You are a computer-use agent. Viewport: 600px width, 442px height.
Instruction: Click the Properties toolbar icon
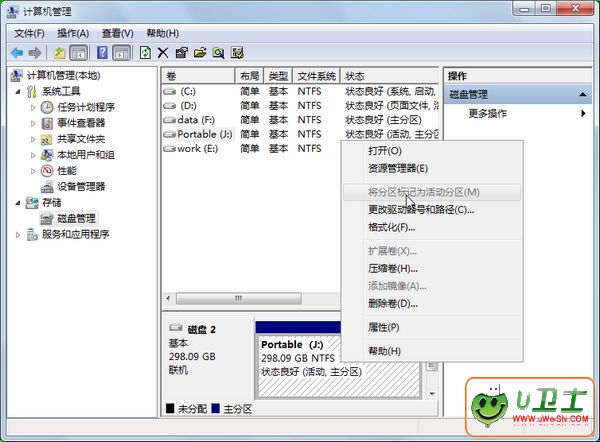tap(181, 53)
